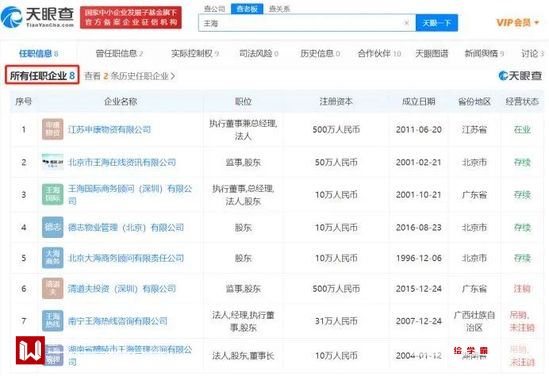The image size is (549, 376).
Task: Click the 序号 column header
Action: point(23,102)
